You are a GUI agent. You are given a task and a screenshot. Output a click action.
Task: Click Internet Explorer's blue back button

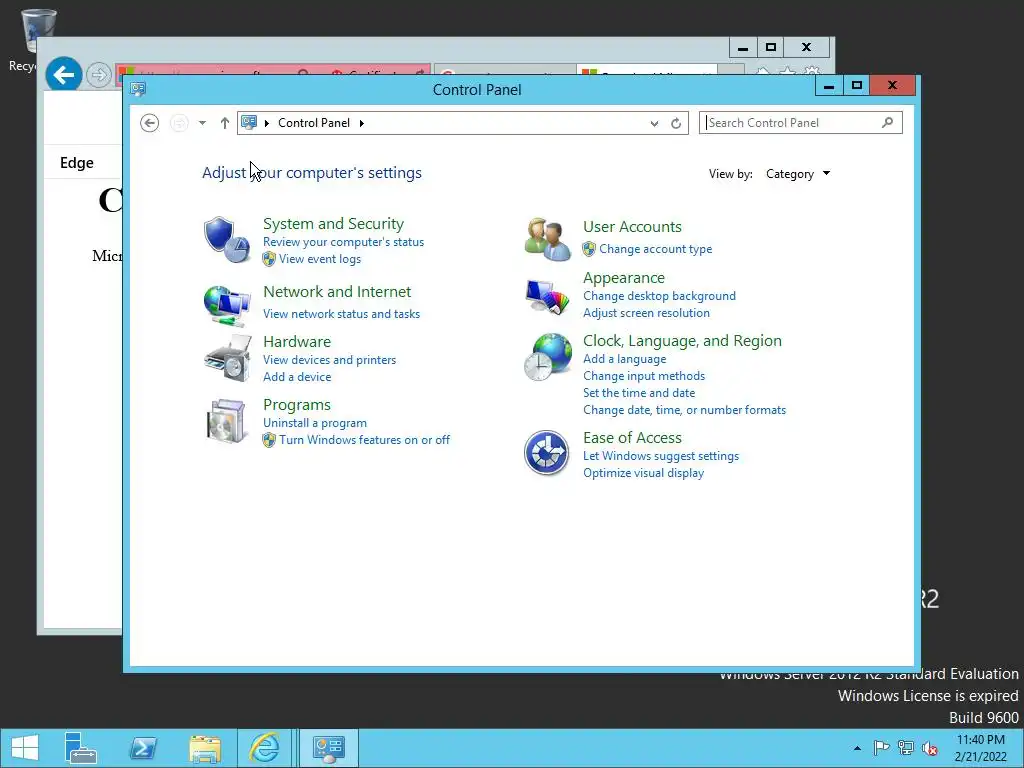63,75
